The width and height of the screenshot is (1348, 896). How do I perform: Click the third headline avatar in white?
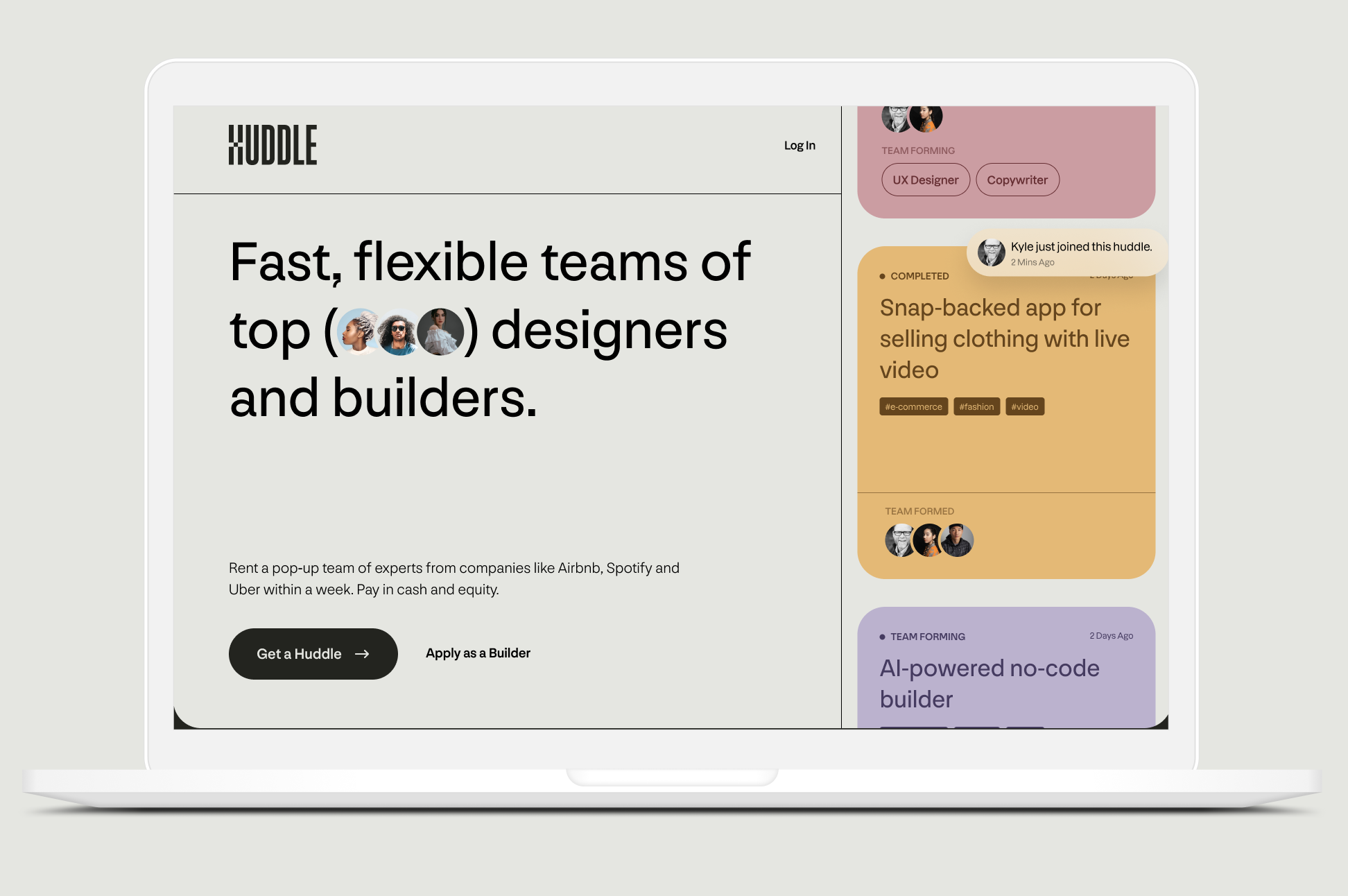click(440, 331)
